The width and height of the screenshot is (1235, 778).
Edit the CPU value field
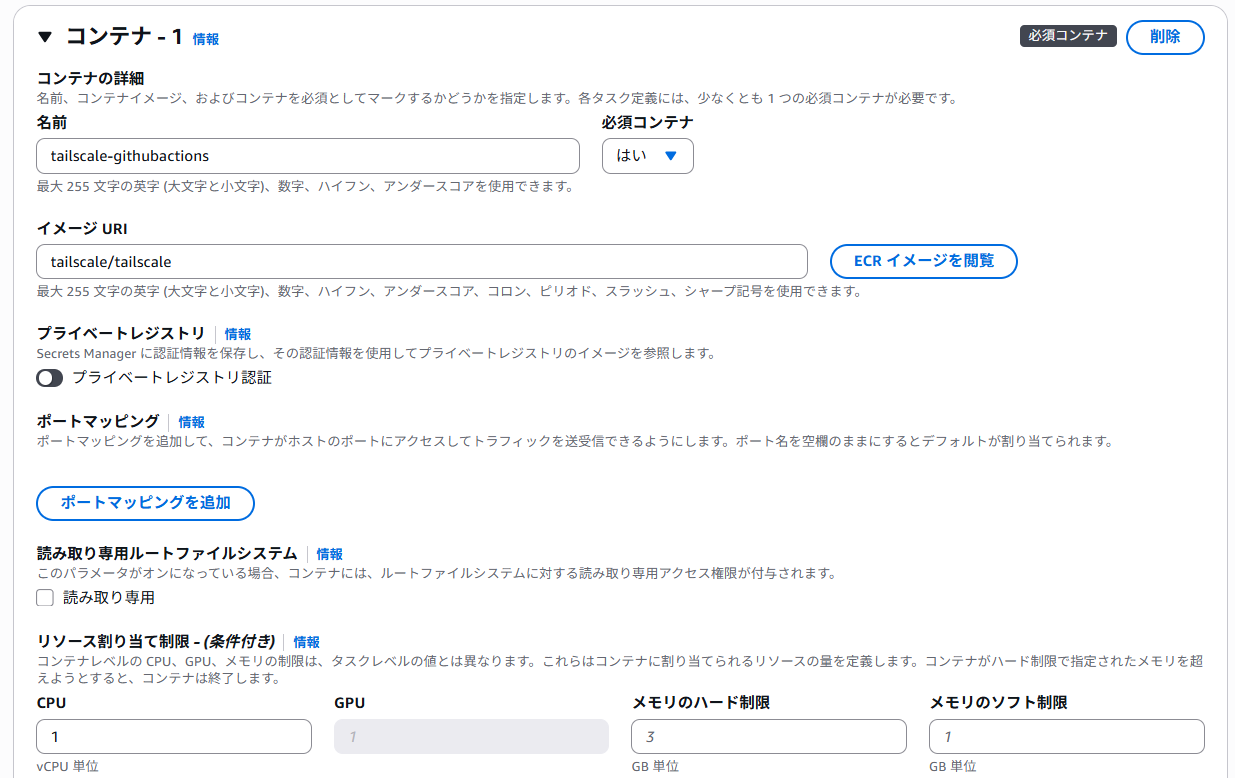(173, 736)
